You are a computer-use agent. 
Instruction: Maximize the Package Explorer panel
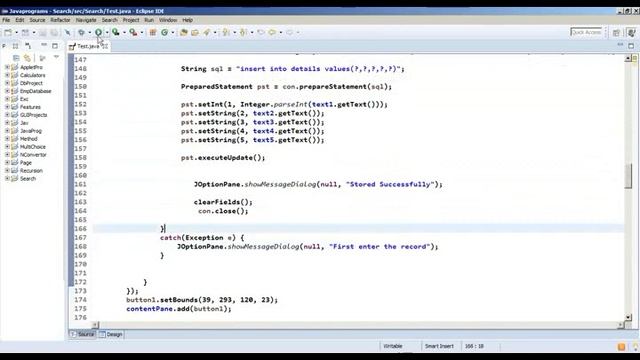tap(55, 46)
